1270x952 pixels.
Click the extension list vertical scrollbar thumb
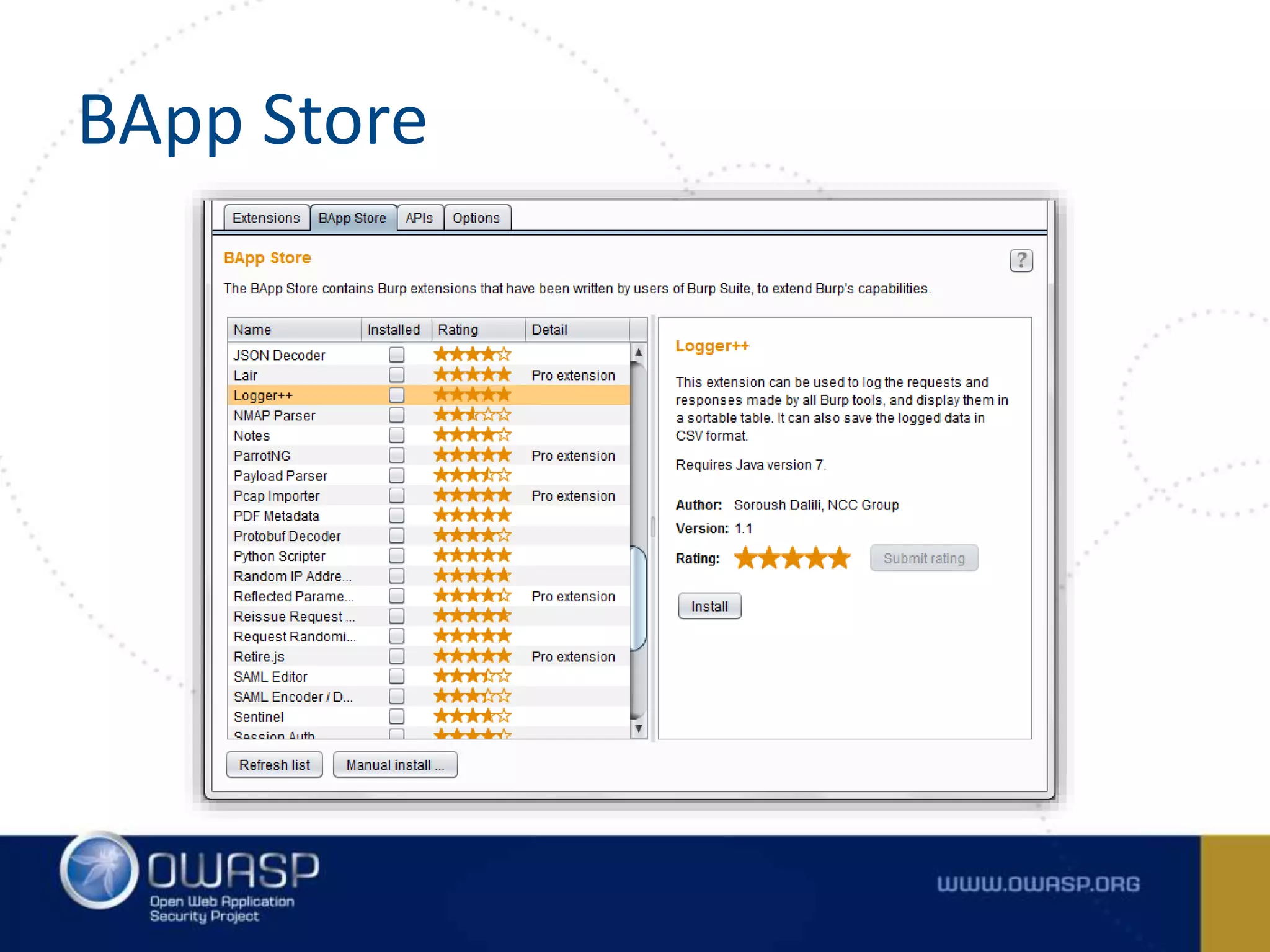(x=638, y=598)
